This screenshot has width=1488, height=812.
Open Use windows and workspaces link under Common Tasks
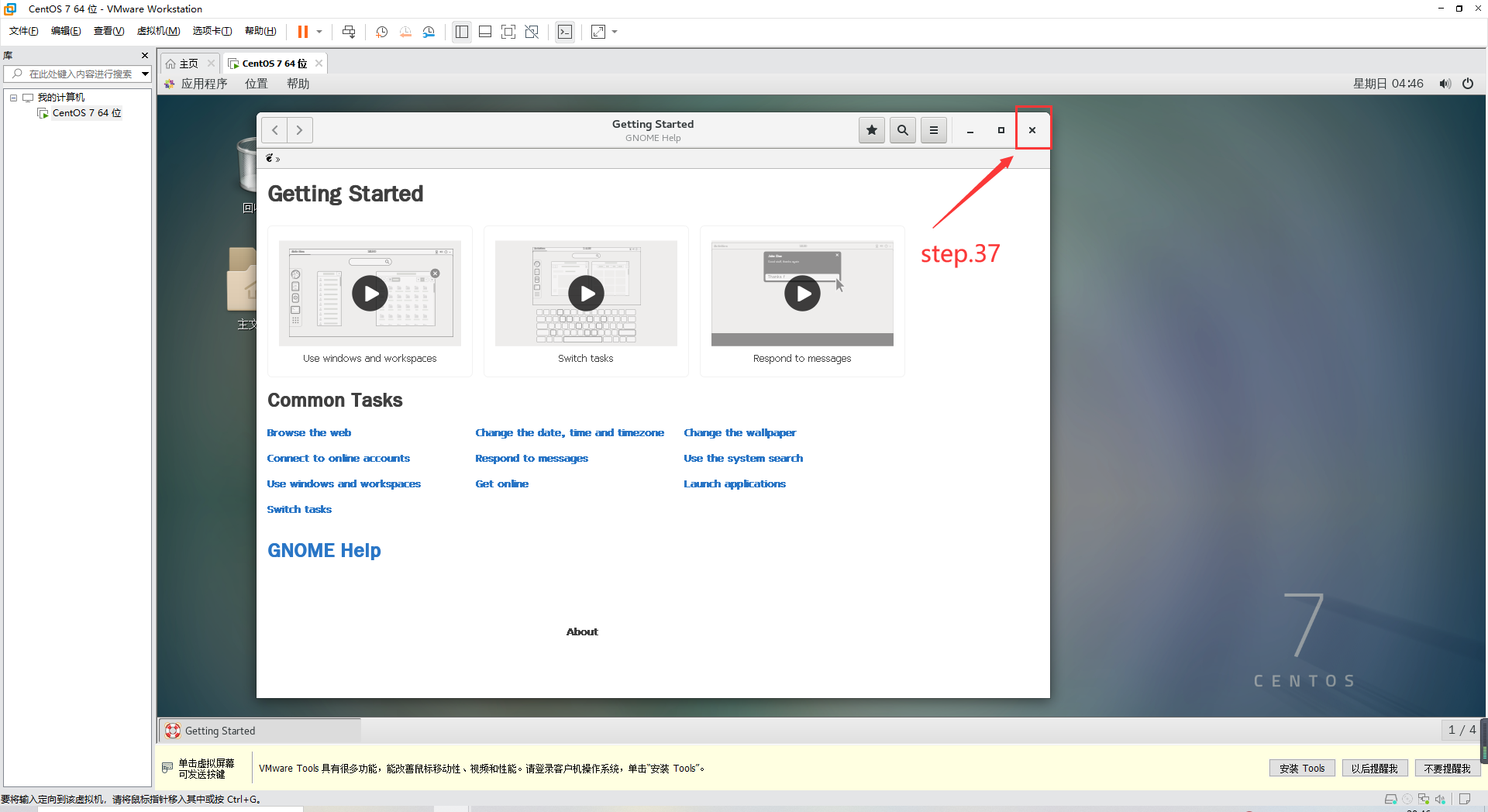[x=344, y=483]
